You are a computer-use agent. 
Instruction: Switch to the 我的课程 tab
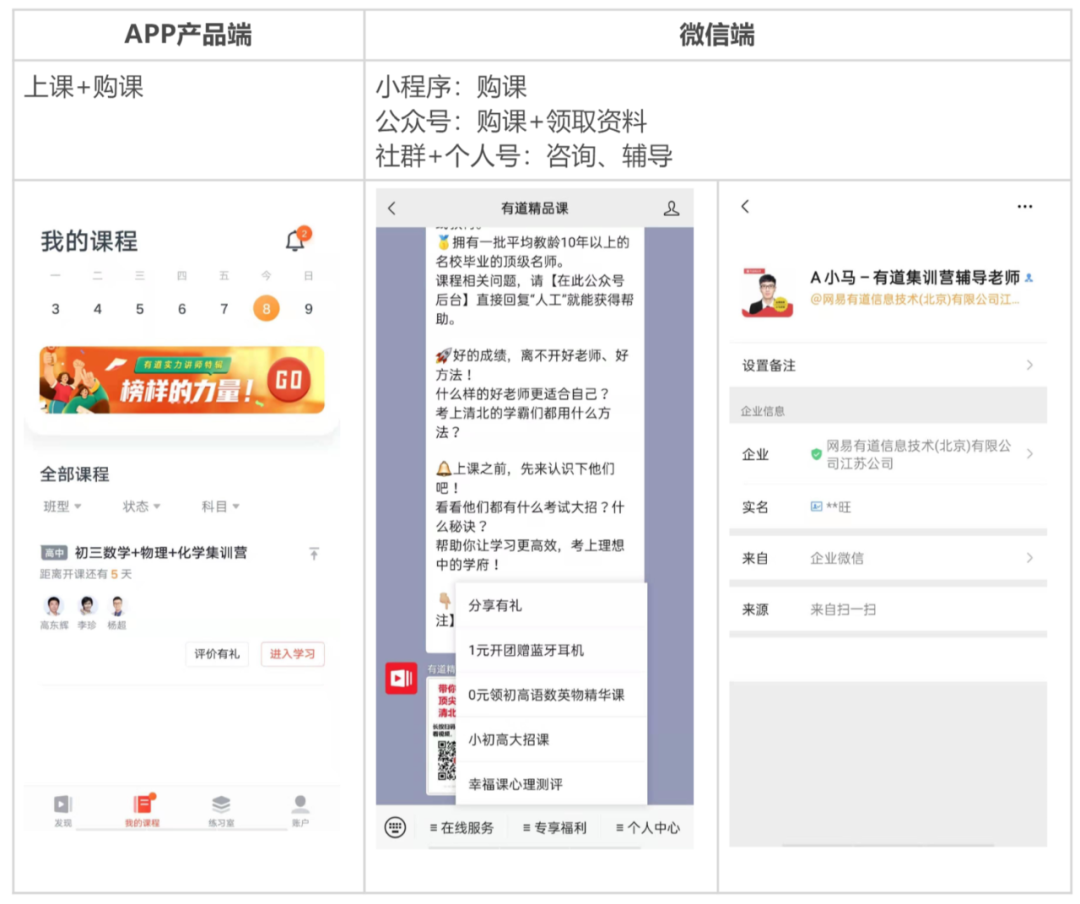(x=142, y=810)
